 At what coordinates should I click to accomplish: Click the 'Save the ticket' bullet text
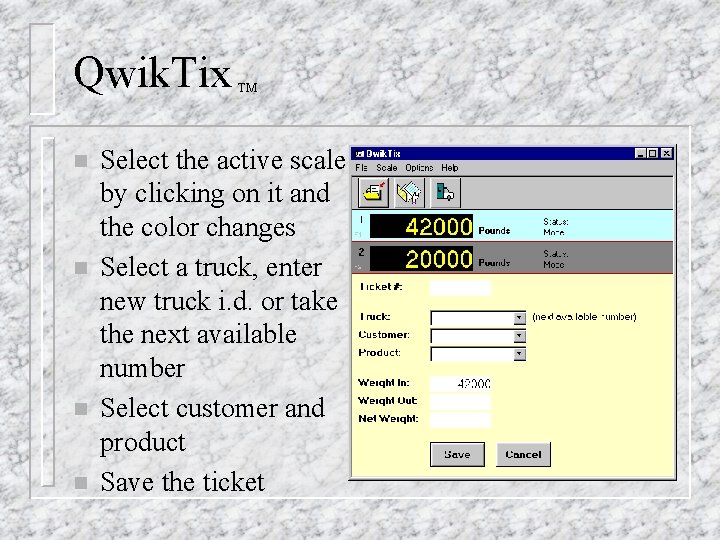click(182, 482)
